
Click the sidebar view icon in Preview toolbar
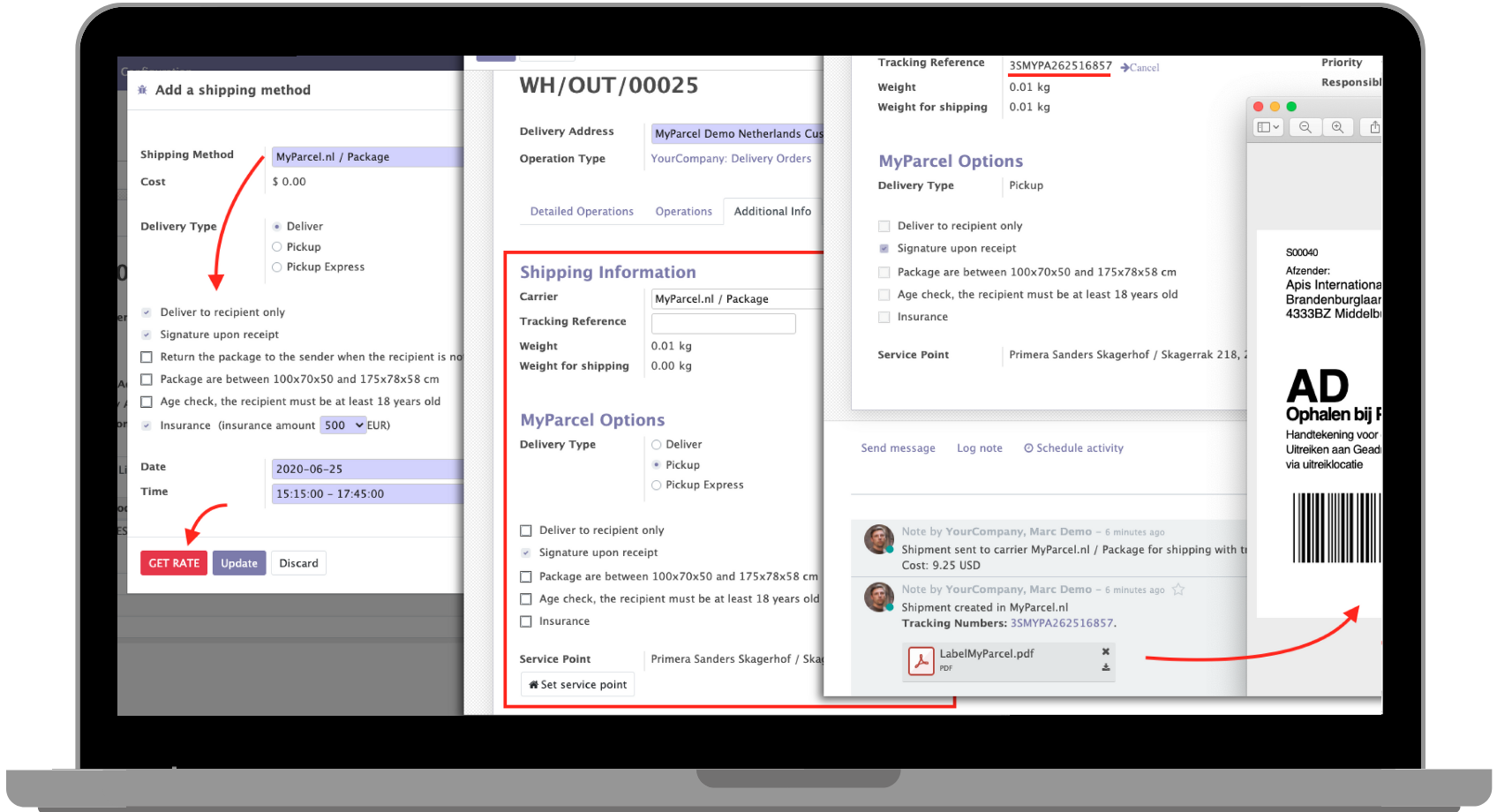(1268, 127)
